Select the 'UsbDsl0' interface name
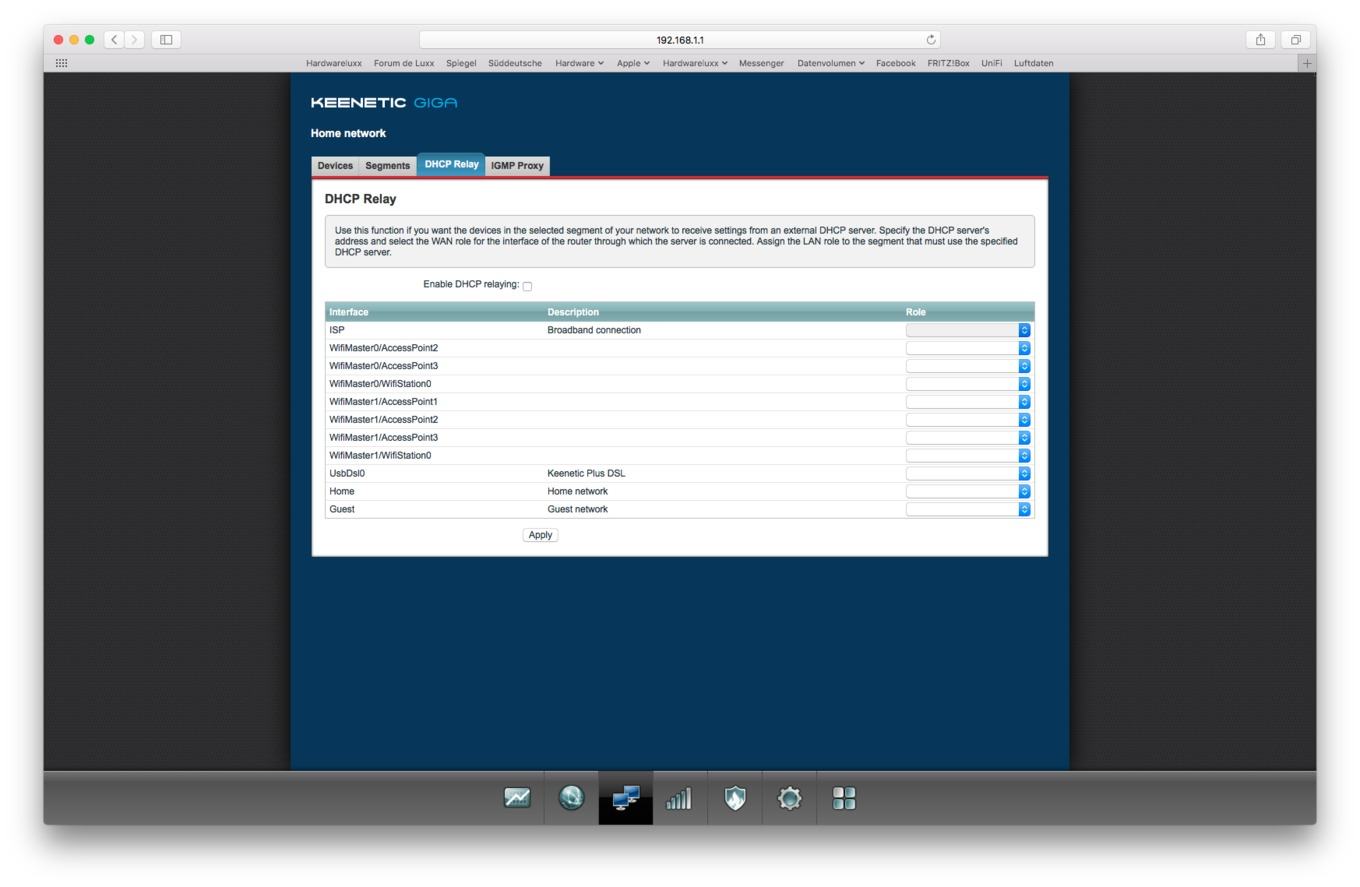Viewport: 1360px width, 887px height. (x=347, y=474)
